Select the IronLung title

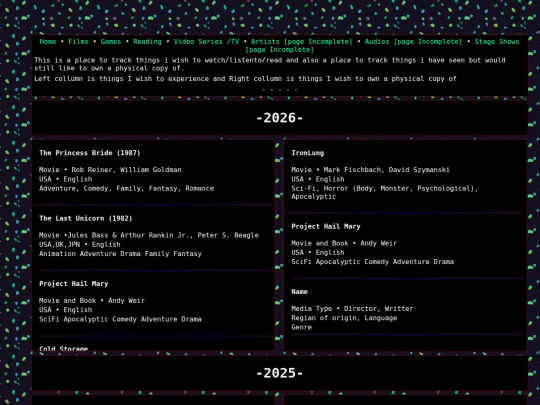click(x=308, y=153)
